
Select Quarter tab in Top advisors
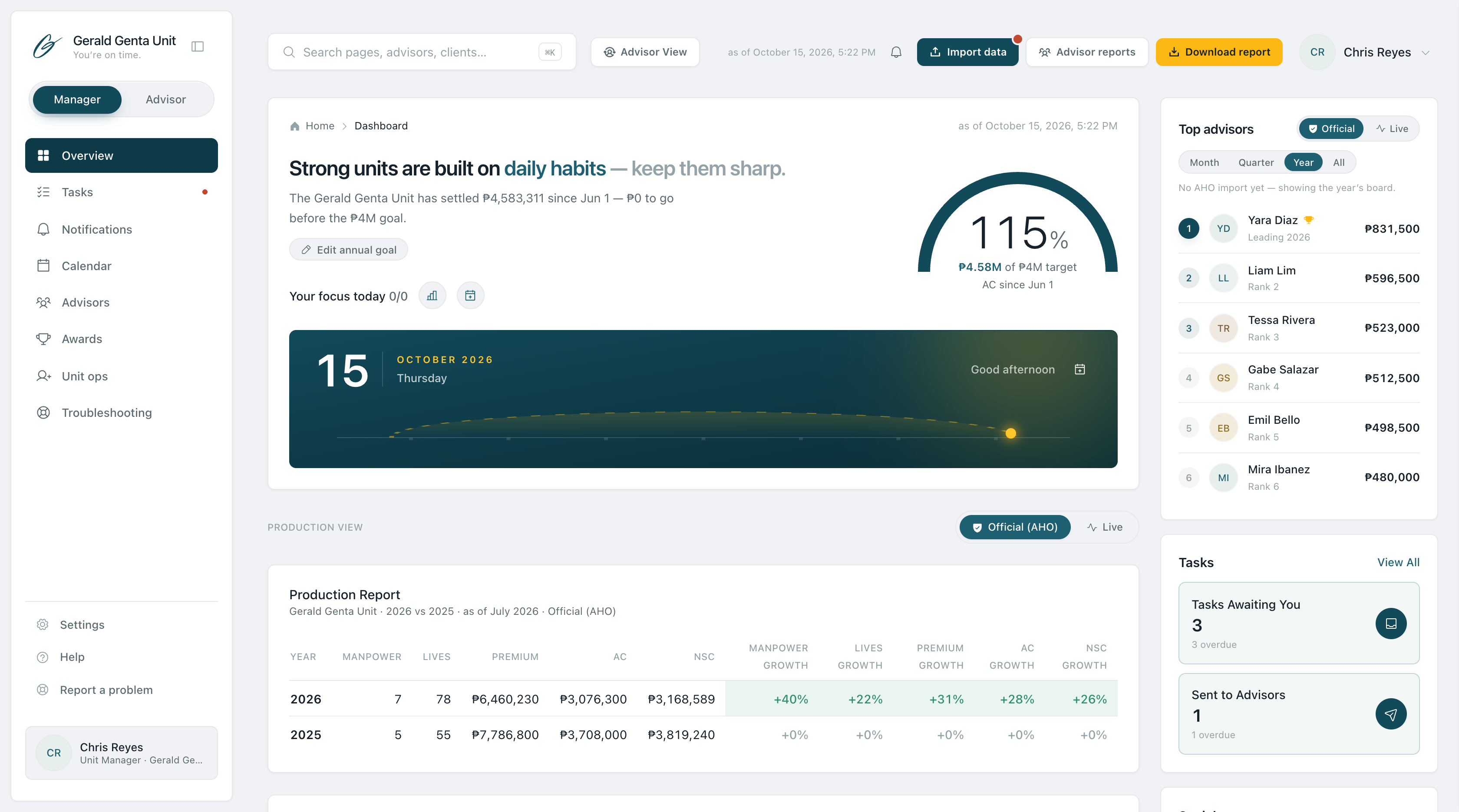(x=1256, y=162)
